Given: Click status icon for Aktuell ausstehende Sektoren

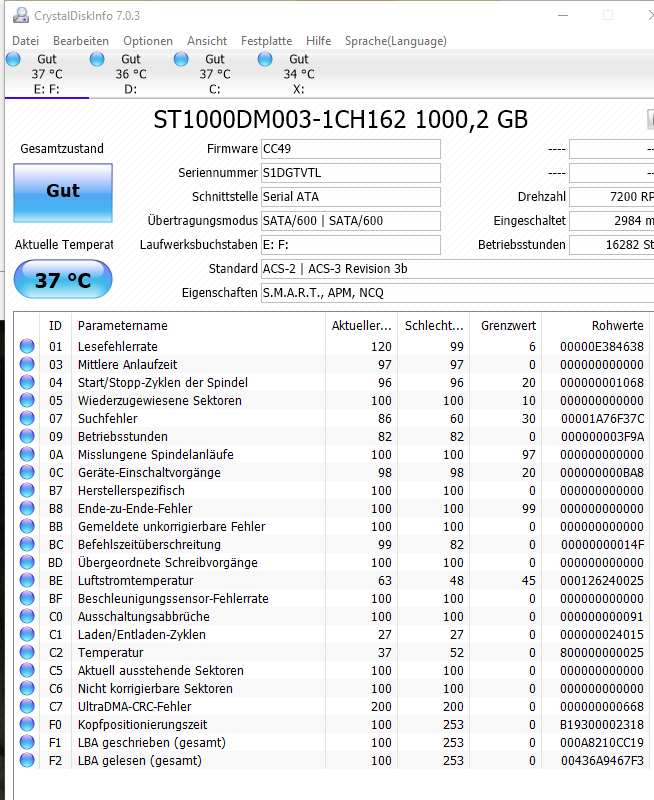Looking at the screenshot, I should pos(27,670).
